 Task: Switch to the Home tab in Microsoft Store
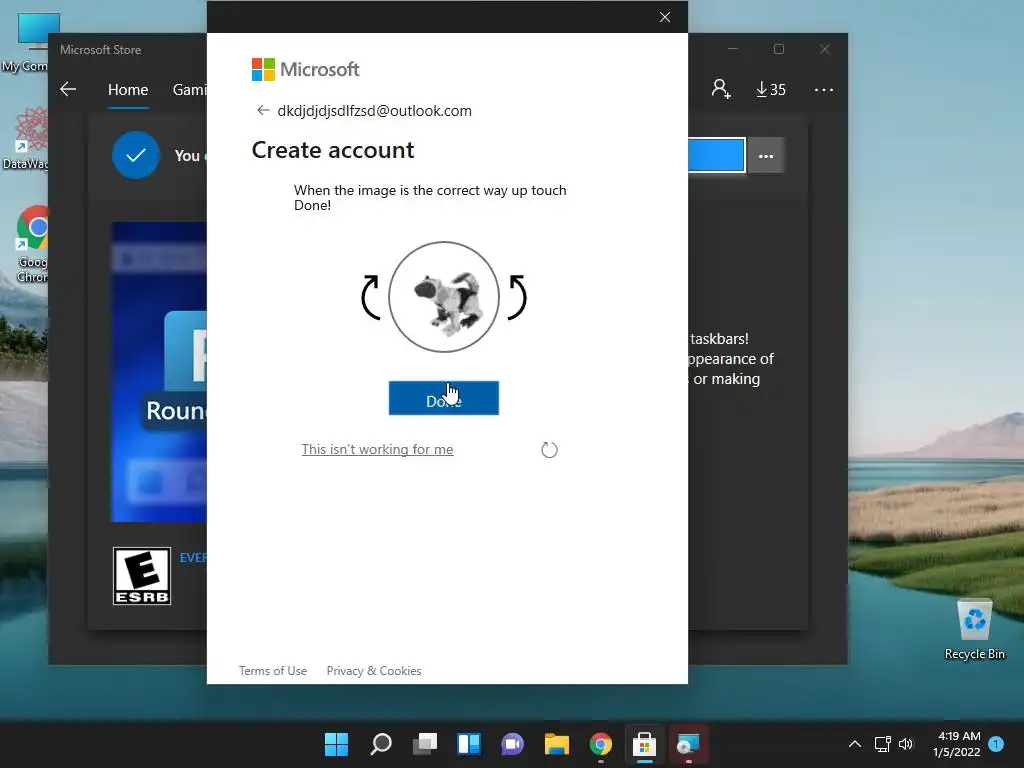[x=128, y=89]
